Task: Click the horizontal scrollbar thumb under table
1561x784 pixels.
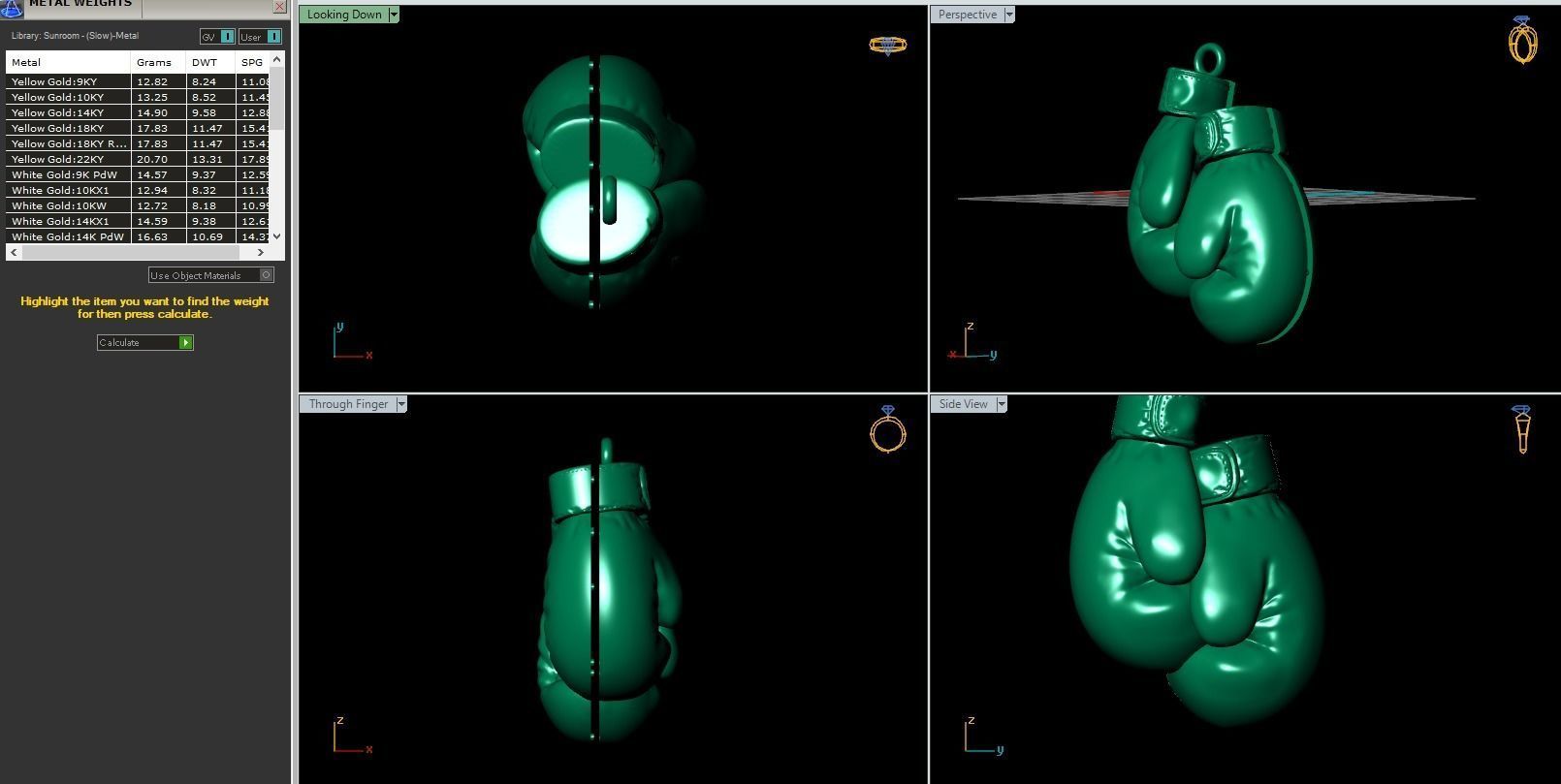Action: pyautogui.click(x=130, y=252)
